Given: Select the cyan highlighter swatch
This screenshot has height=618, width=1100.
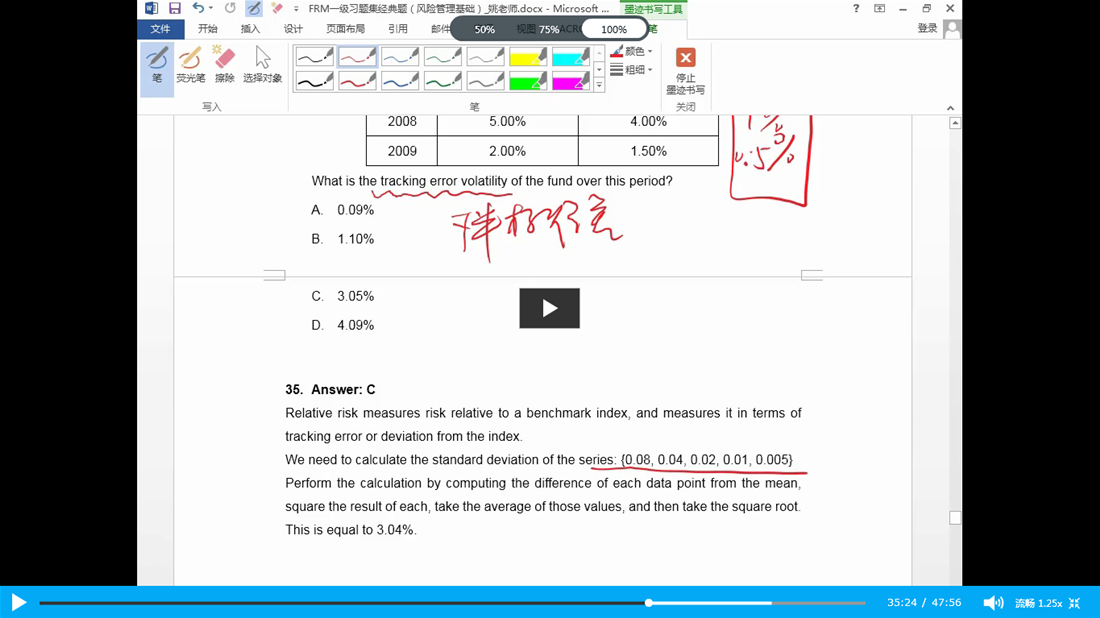Looking at the screenshot, I should (x=571, y=57).
